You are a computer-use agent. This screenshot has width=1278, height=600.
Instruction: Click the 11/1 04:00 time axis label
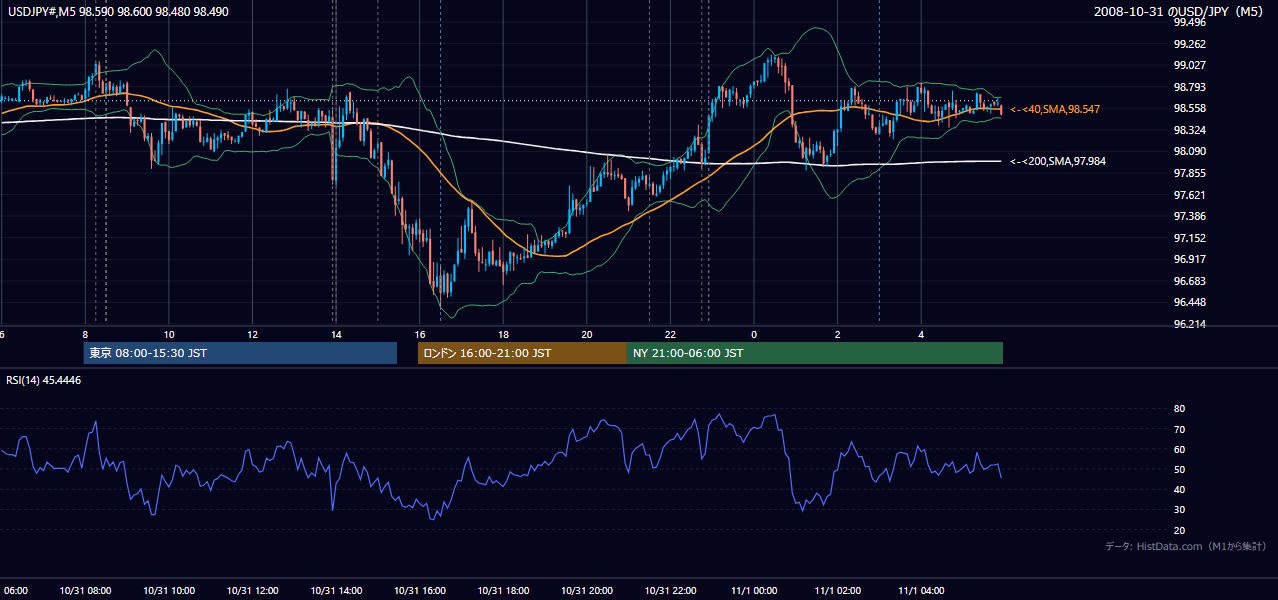tap(920, 590)
